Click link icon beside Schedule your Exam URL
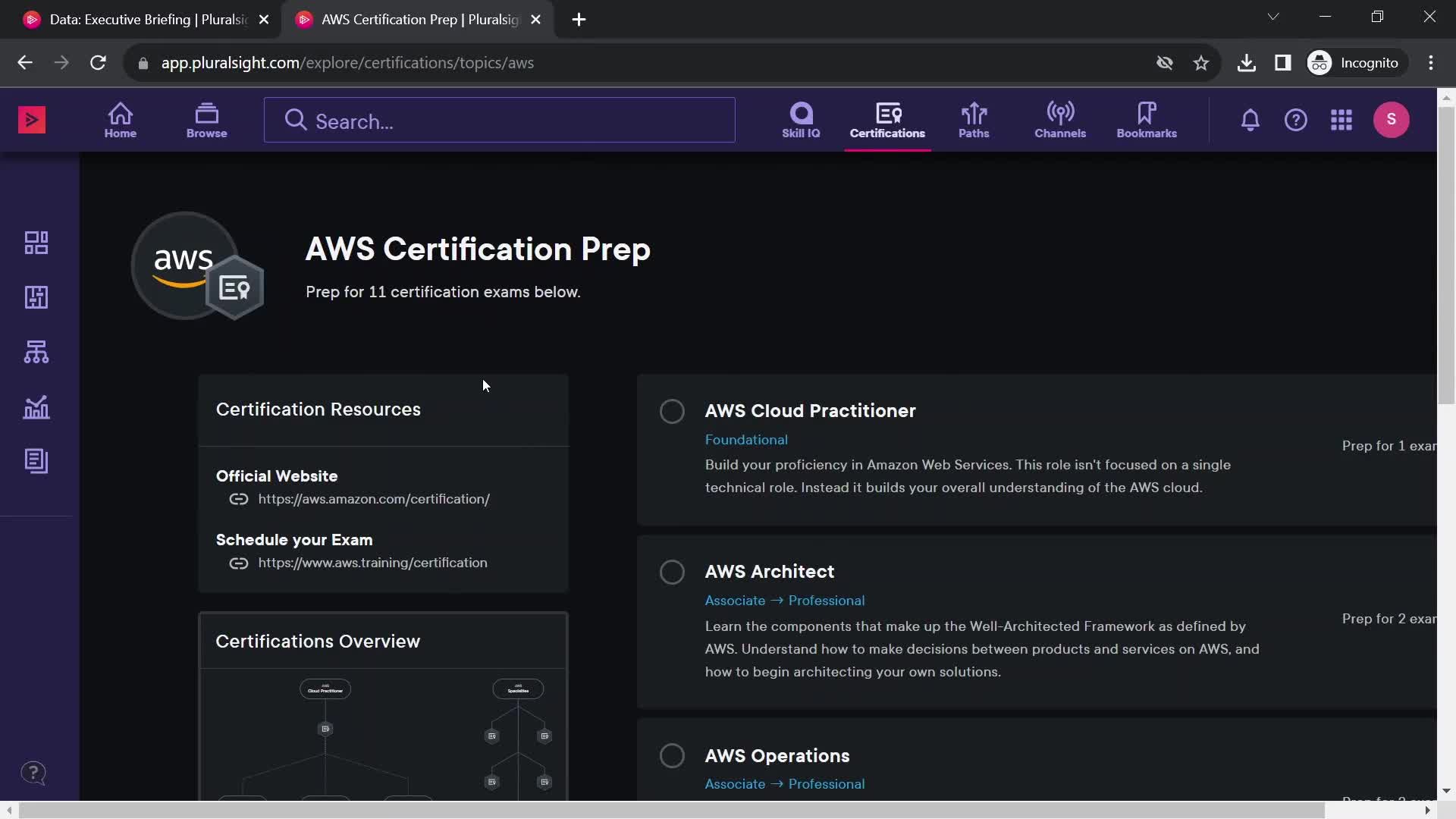This screenshot has height=819, width=1456. point(239,563)
